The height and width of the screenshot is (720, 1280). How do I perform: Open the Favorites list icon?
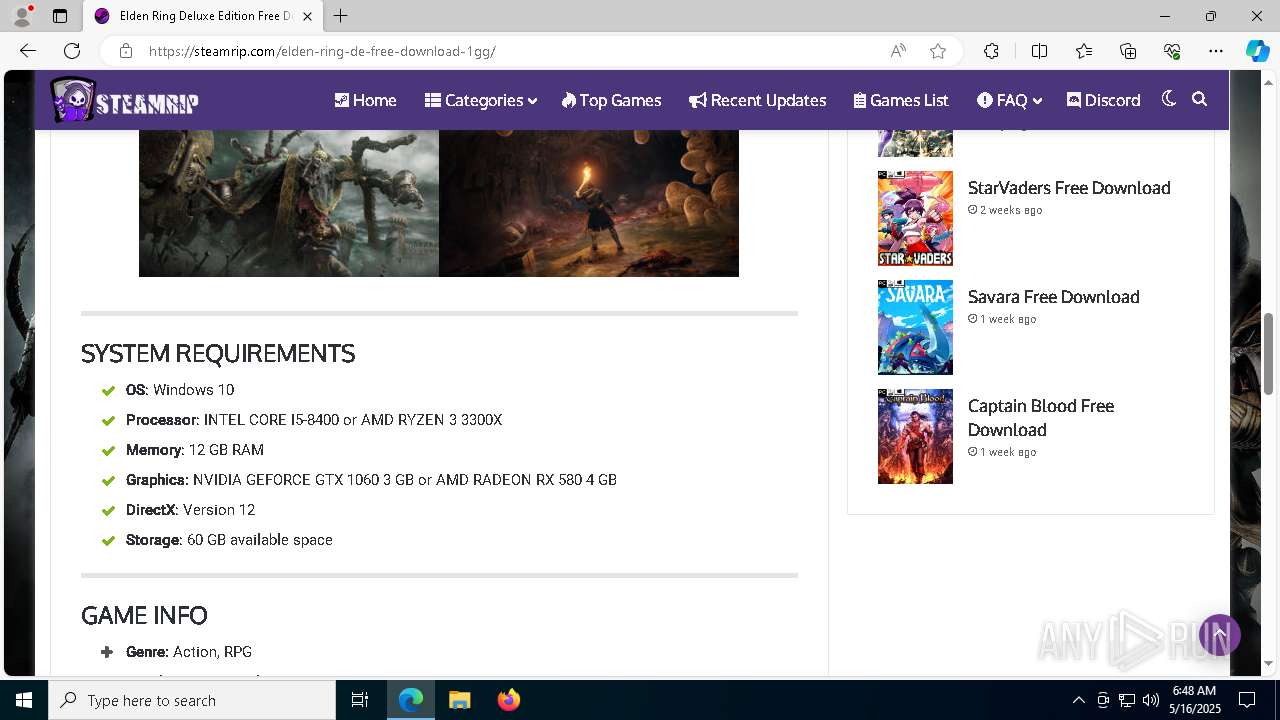[1084, 51]
